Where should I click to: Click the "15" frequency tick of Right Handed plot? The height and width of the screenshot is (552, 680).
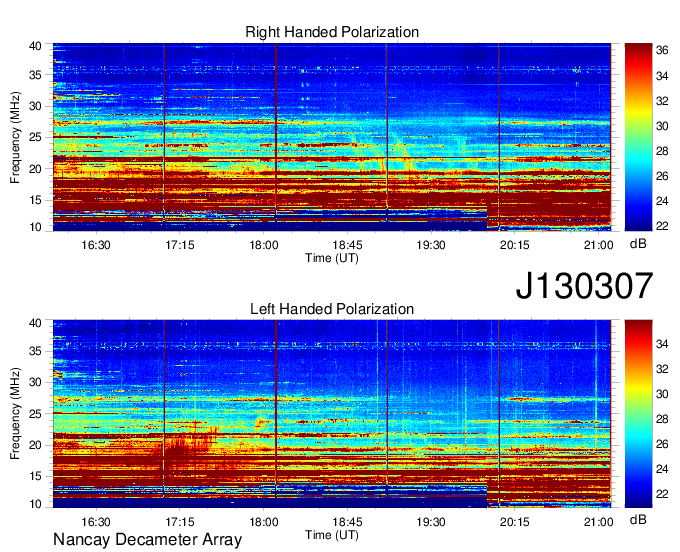pyautogui.click(x=36, y=200)
